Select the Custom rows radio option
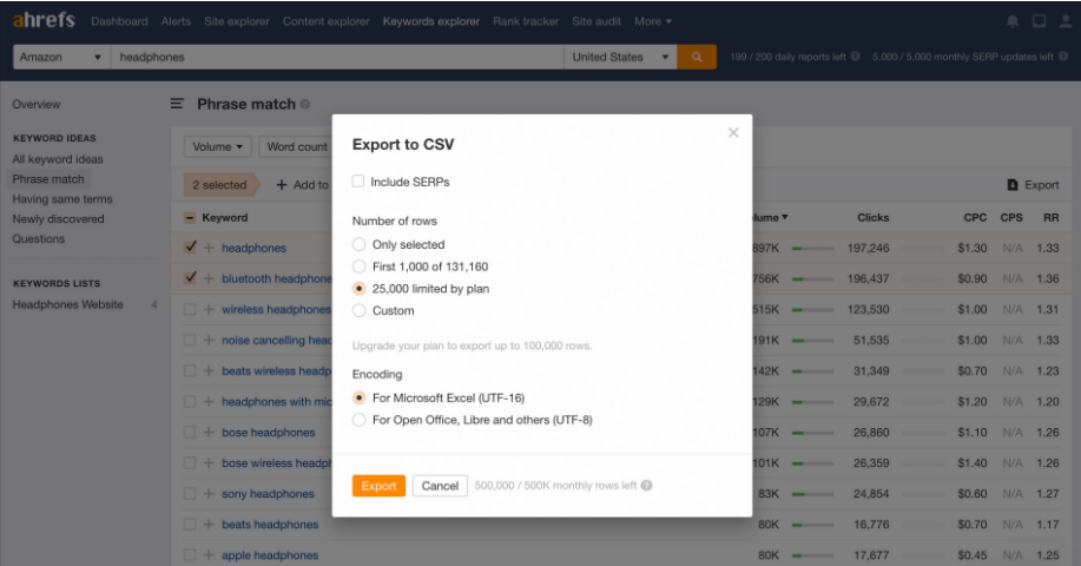The width and height of the screenshot is (1081, 566). [358, 310]
